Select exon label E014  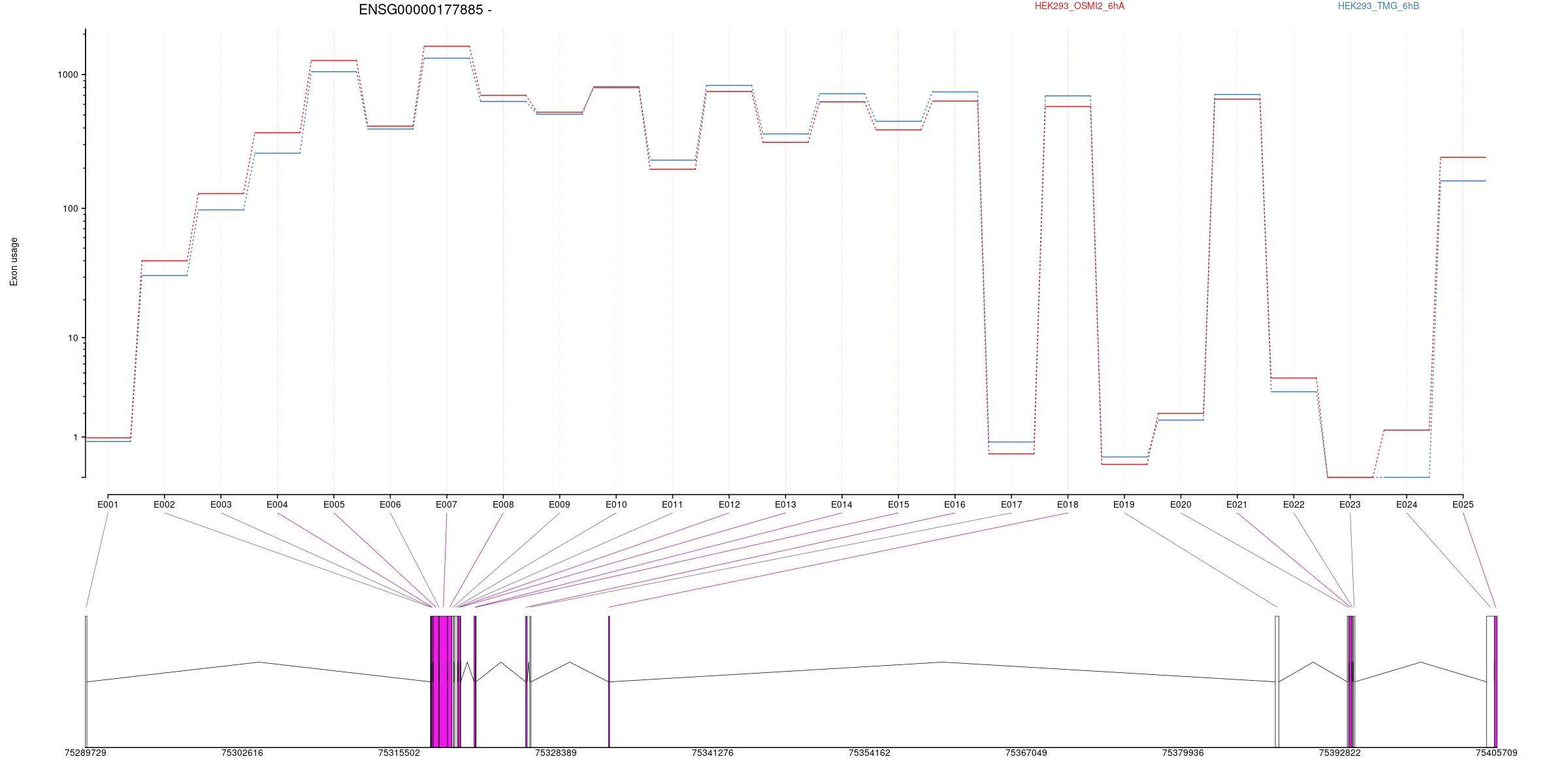(841, 504)
